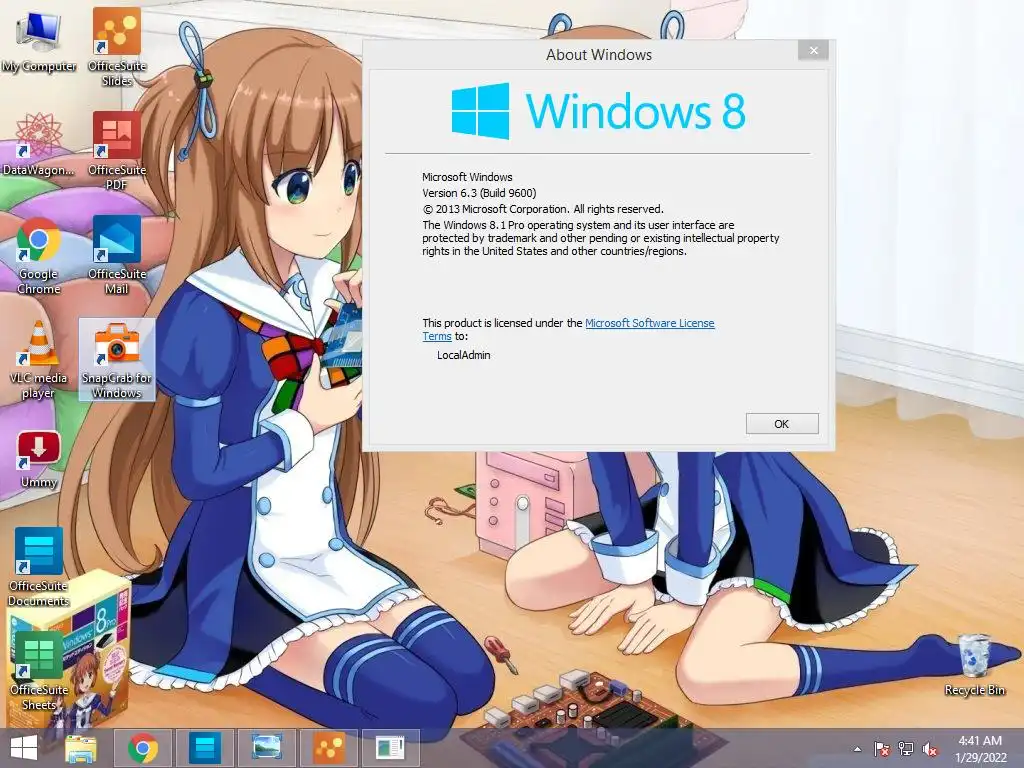Screen dimensions: 1024x768
Task: Show hidden system tray icons
Action: (x=857, y=749)
